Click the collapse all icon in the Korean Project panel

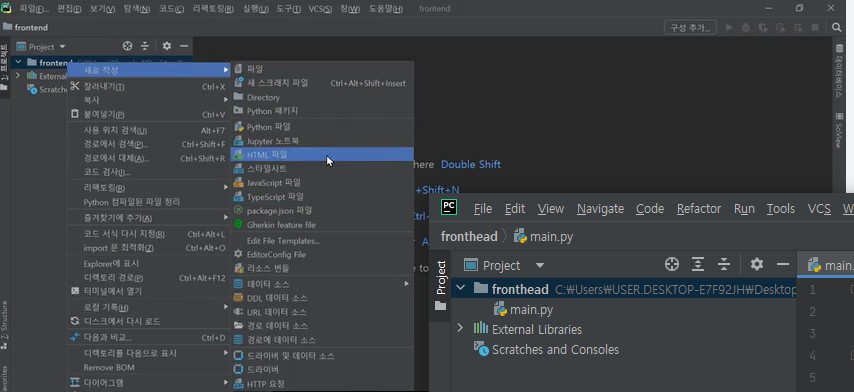point(145,46)
